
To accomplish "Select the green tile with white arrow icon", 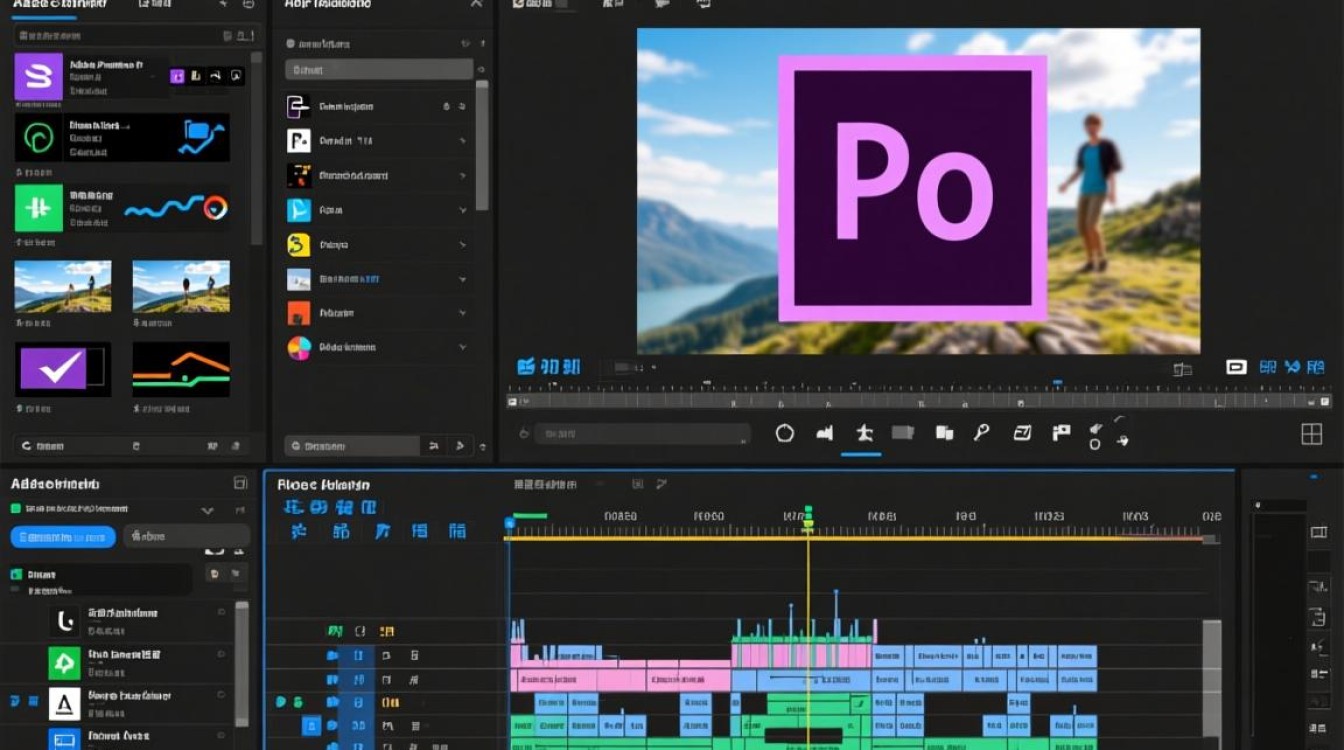I will click(x=64, y=663).
